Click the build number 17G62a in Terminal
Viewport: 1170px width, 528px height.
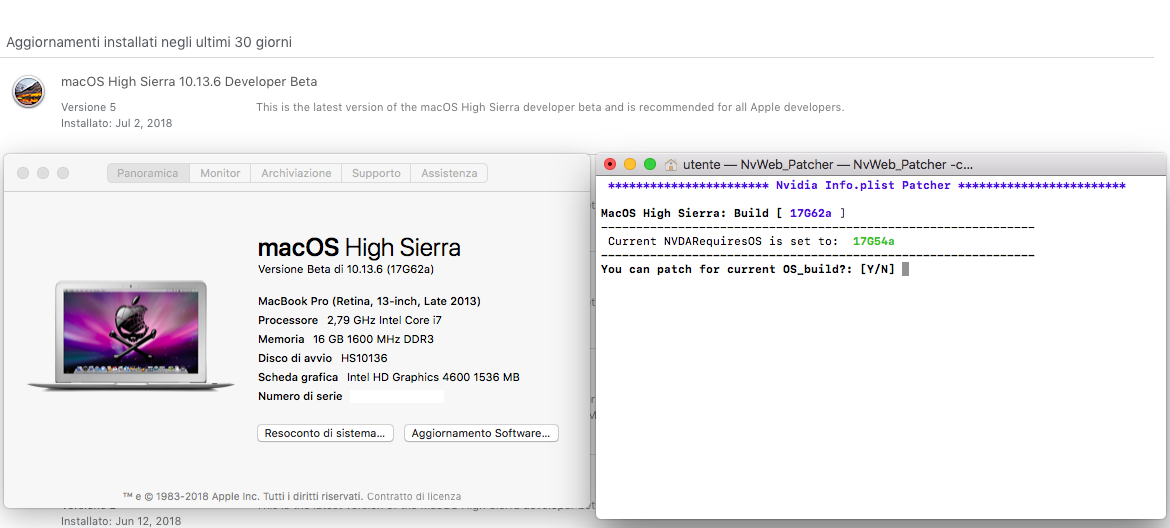pos(810,213)
